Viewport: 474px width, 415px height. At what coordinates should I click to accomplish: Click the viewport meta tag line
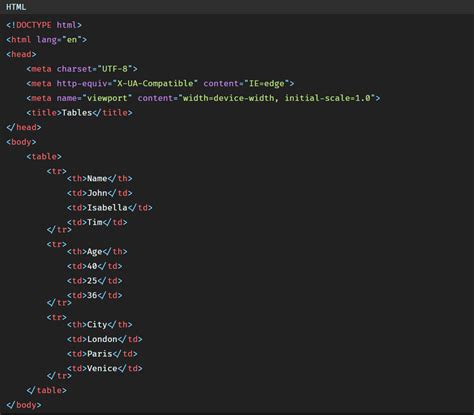coord(203,98)
